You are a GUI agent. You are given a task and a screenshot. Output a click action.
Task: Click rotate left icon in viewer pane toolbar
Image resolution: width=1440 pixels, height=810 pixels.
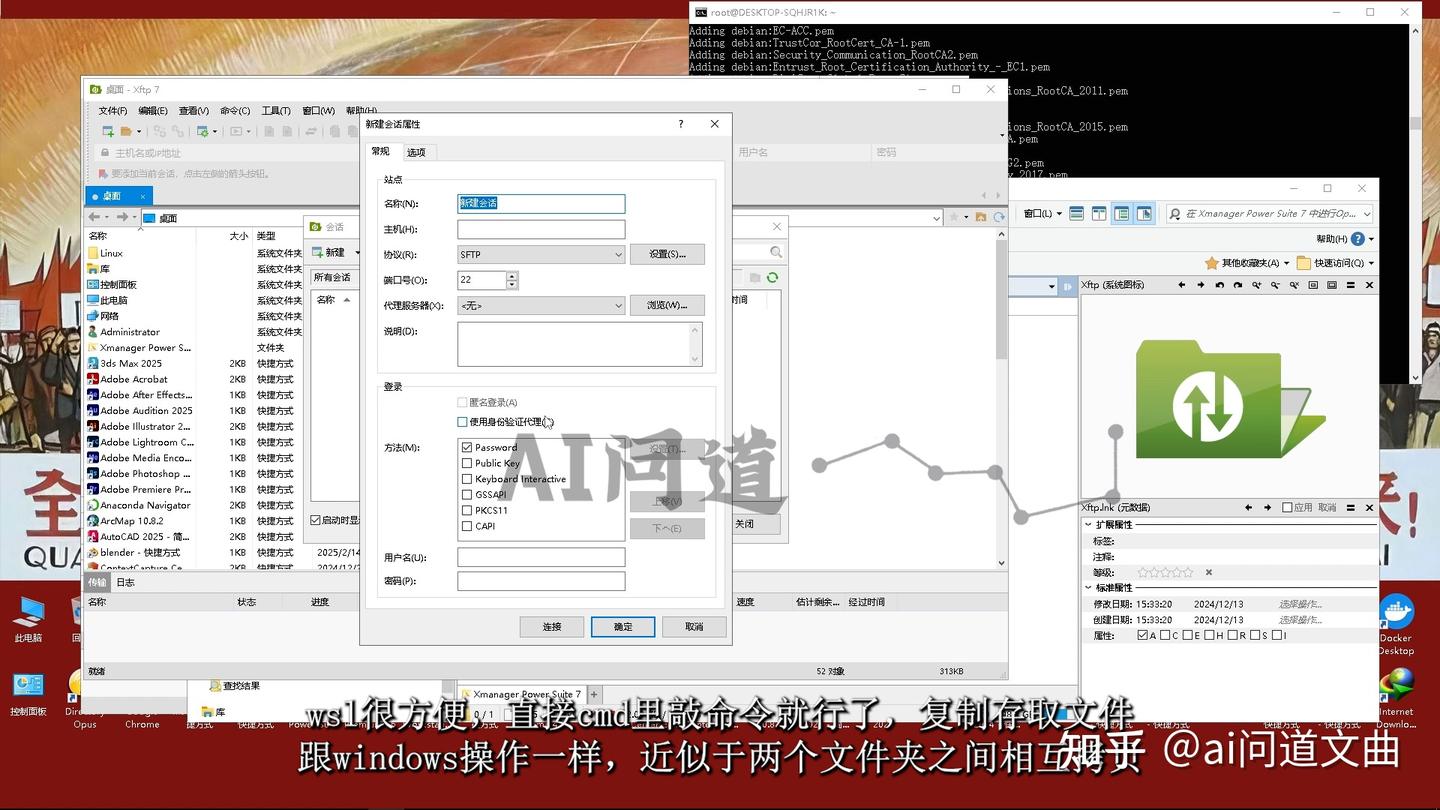pos(1219,285)
